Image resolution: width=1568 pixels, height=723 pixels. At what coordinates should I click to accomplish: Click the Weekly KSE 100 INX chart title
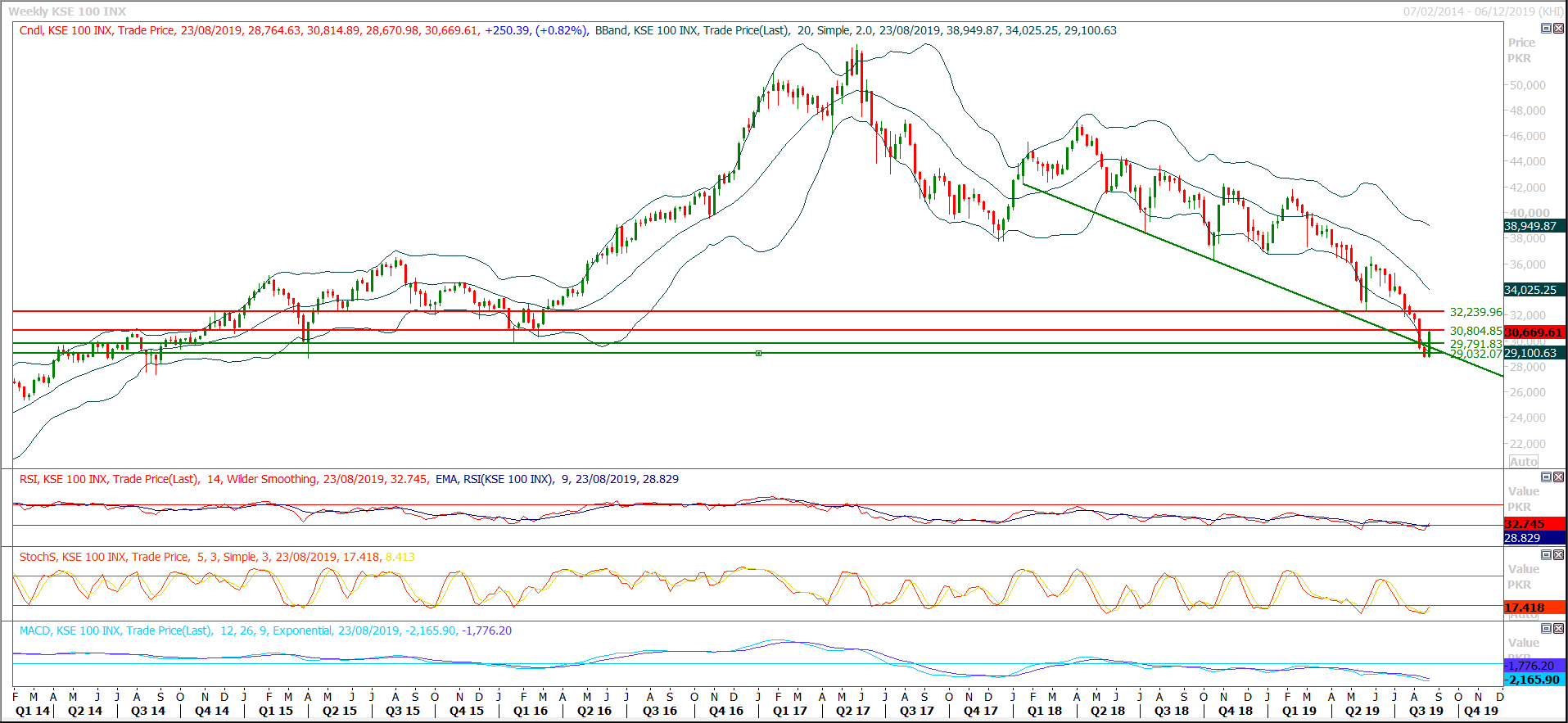67,11
